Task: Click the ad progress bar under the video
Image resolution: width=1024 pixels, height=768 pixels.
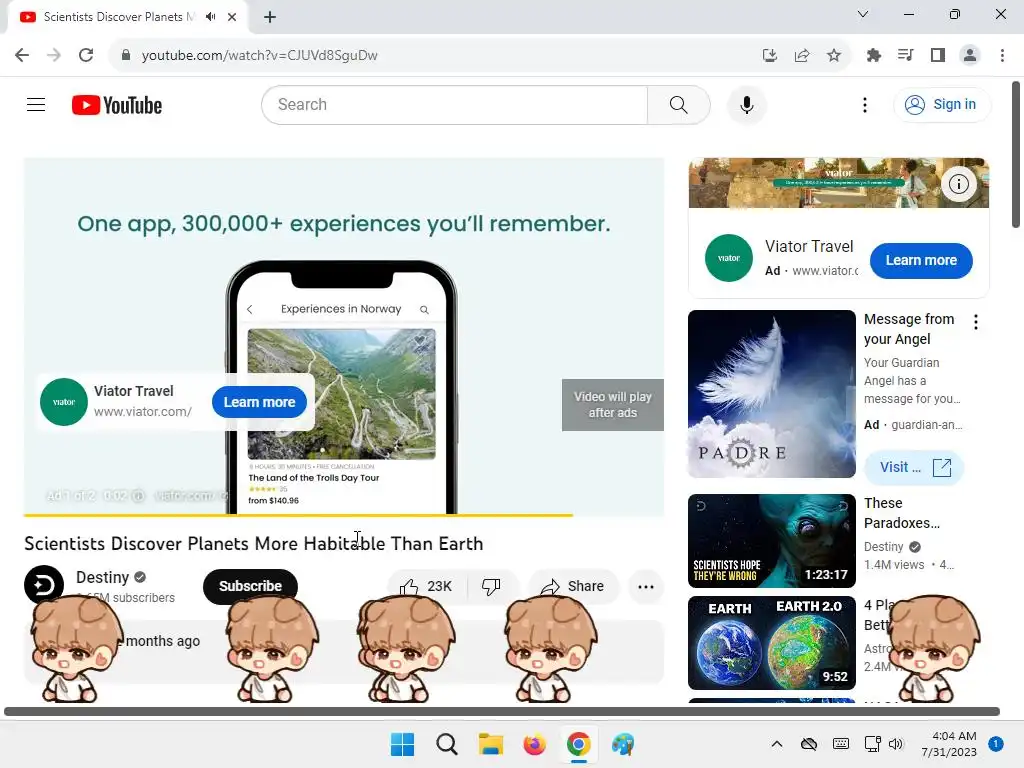Action: [344, 515]
